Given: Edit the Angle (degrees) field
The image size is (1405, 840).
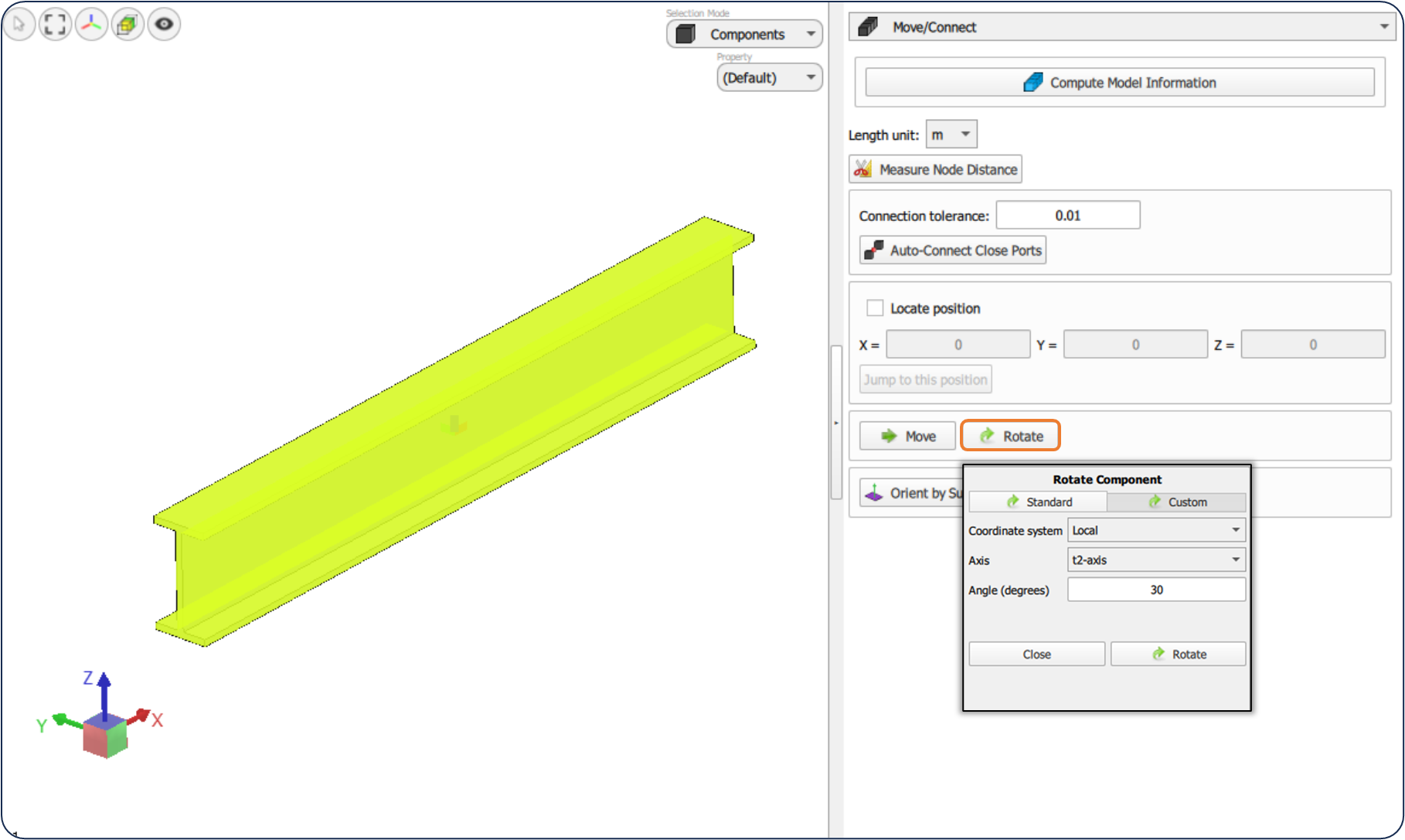Looking at the screenshot, I should pos(1157,590).
